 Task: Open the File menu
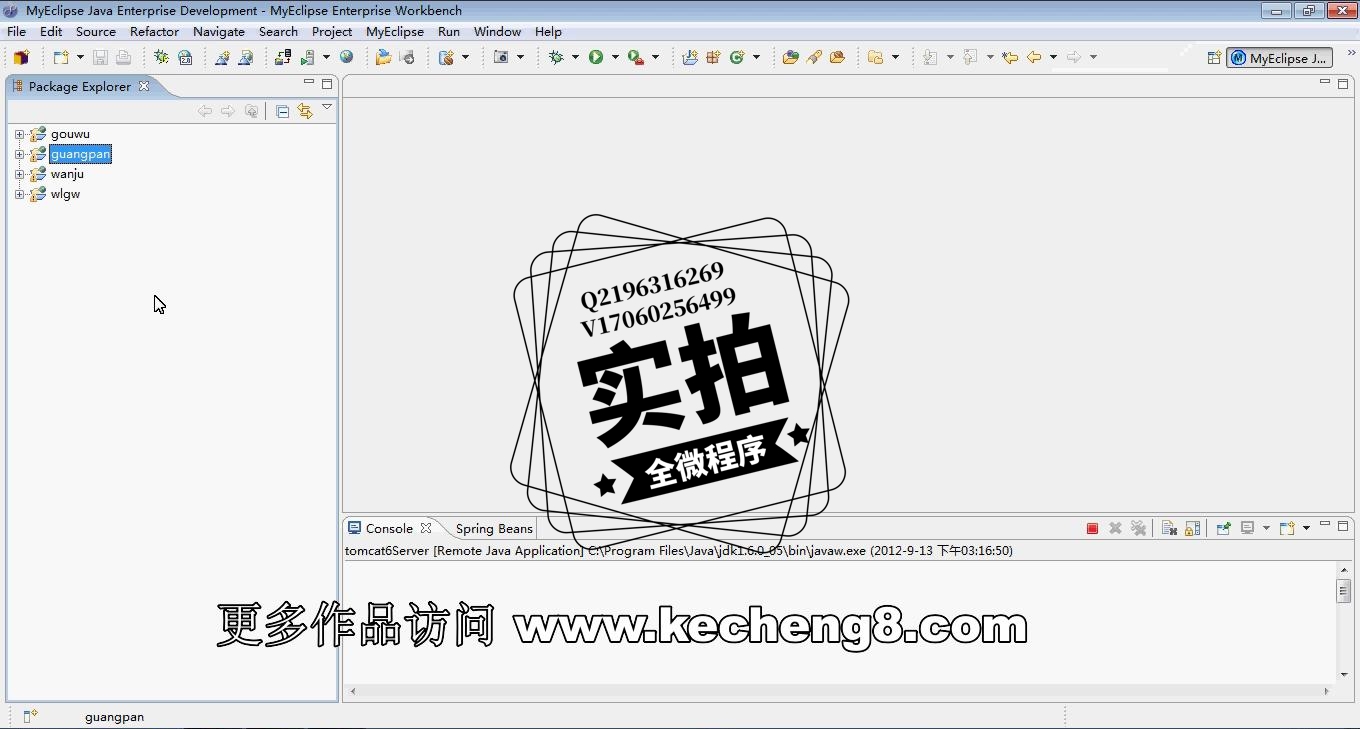(x=16, y=31)
